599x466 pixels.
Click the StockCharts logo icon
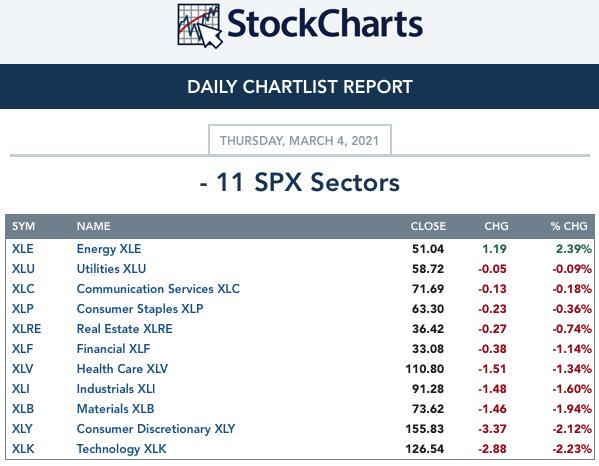pyautogui.click(x=200, y=26)
